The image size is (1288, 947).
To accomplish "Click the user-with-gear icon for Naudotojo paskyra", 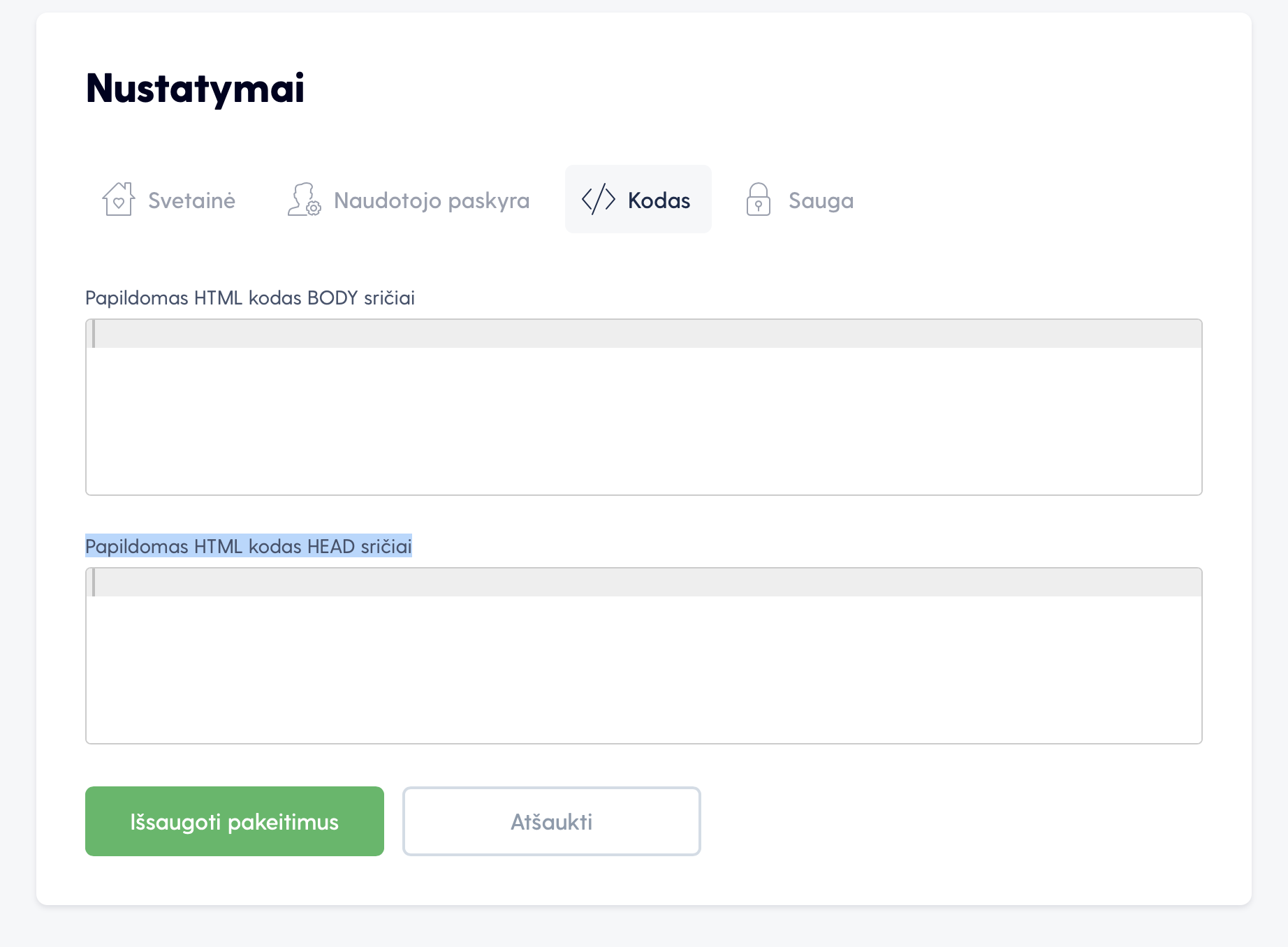I will point(304,199).
